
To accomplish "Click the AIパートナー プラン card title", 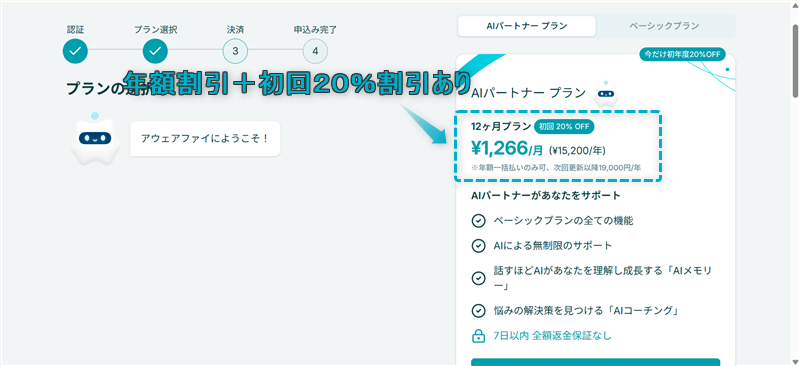I will pyautogui.click(x=528, y=93).
